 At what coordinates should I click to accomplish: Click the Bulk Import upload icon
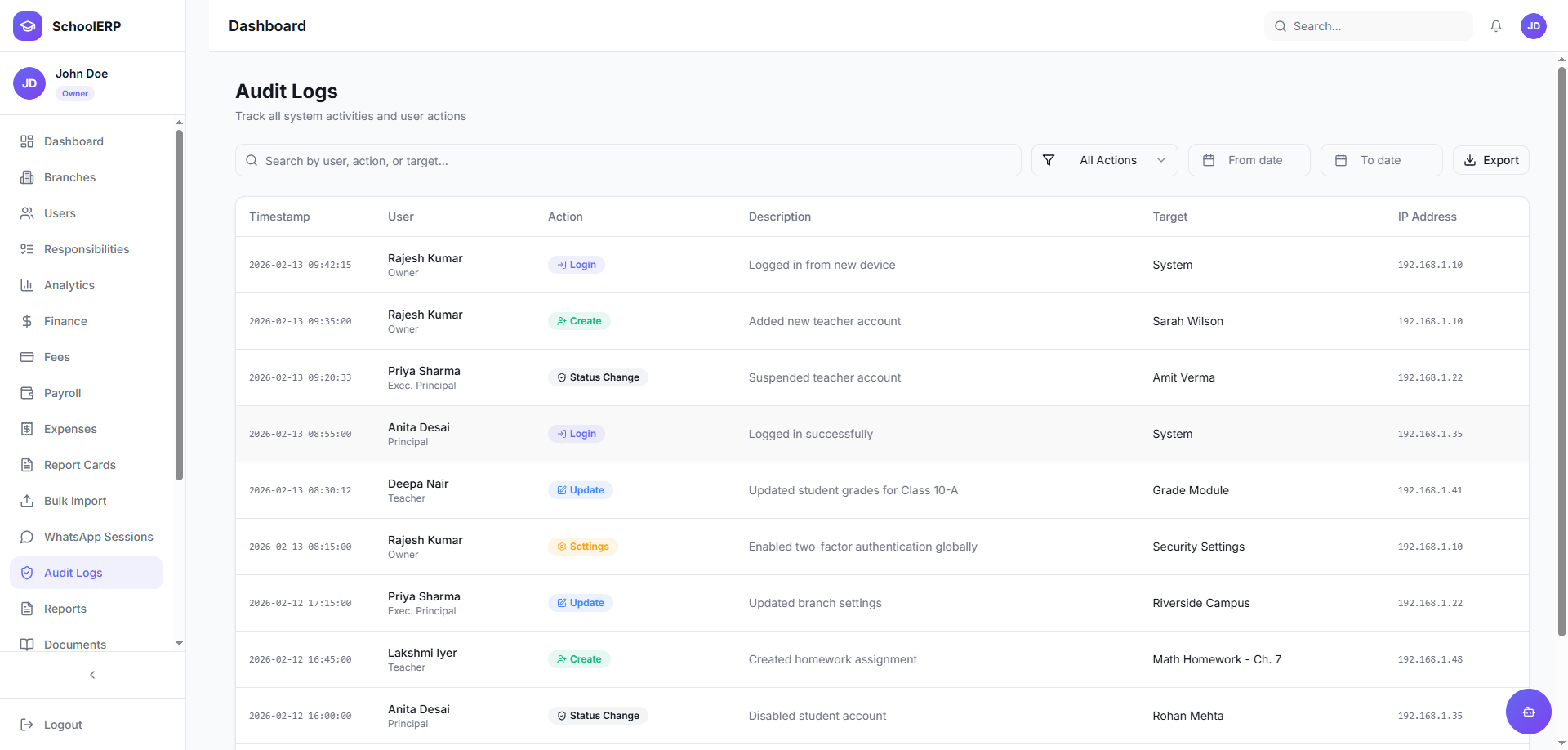pos(27,501)
